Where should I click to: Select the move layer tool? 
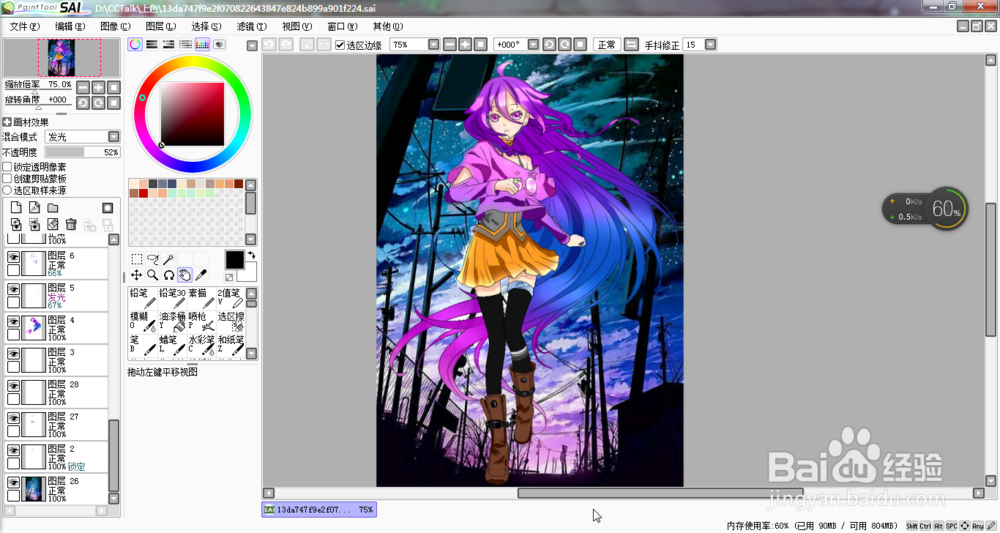click(x=136, y=275)
